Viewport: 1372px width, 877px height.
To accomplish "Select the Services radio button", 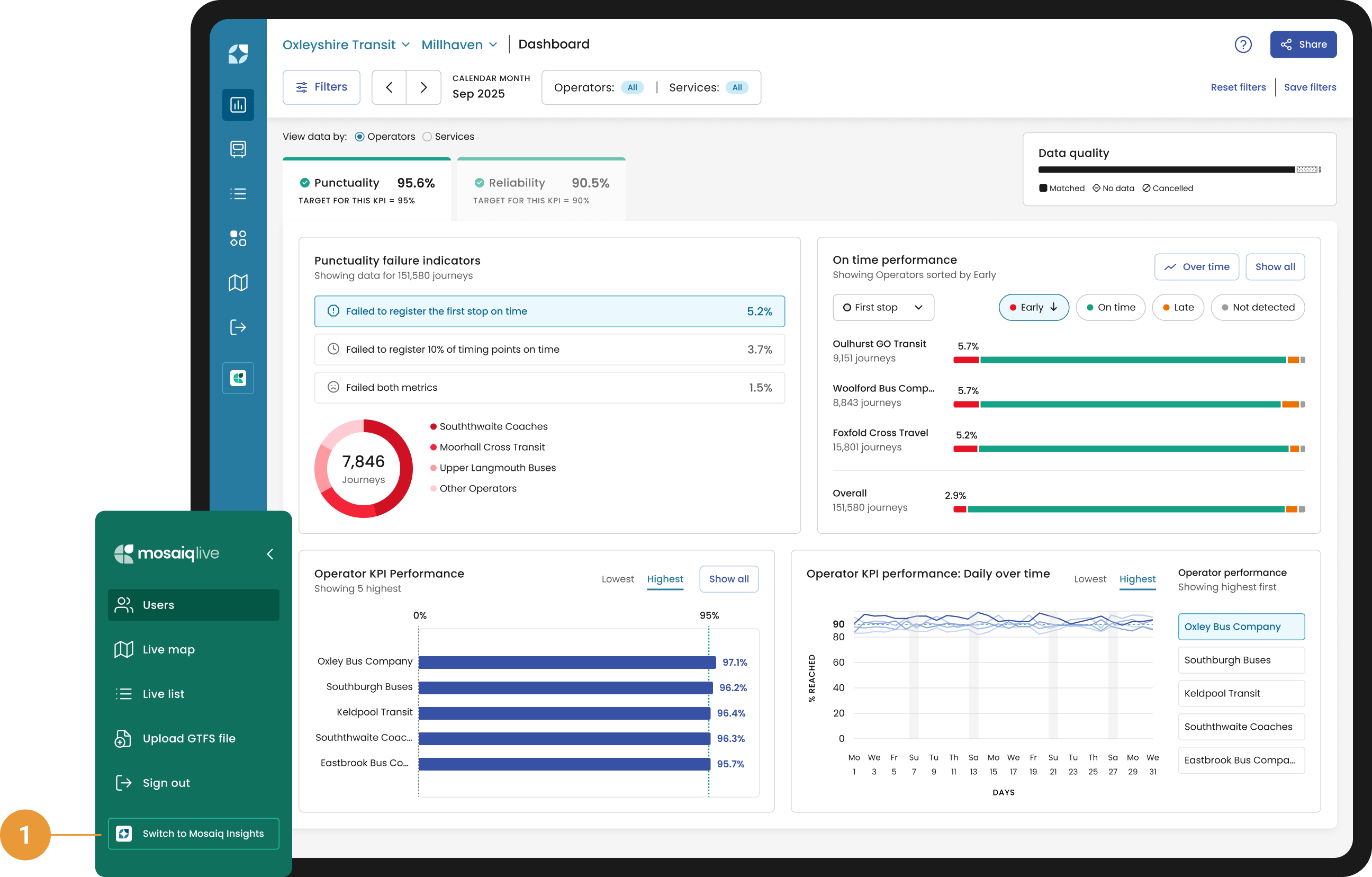I will coord(427,137).
